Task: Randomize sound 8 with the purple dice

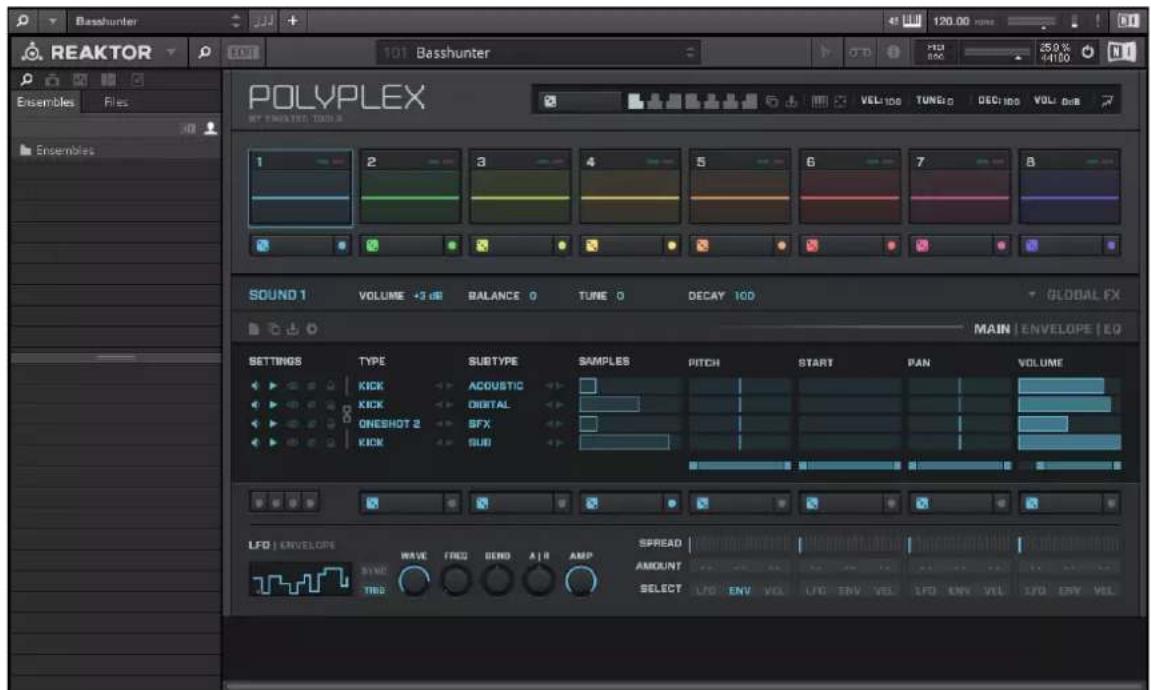Action: (x=1032, y=246)
